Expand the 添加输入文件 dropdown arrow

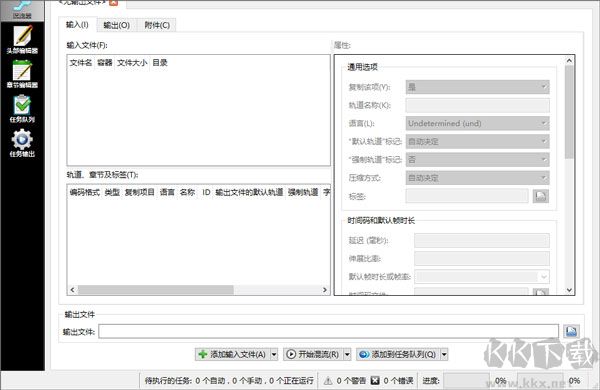[x=274, y=354]
